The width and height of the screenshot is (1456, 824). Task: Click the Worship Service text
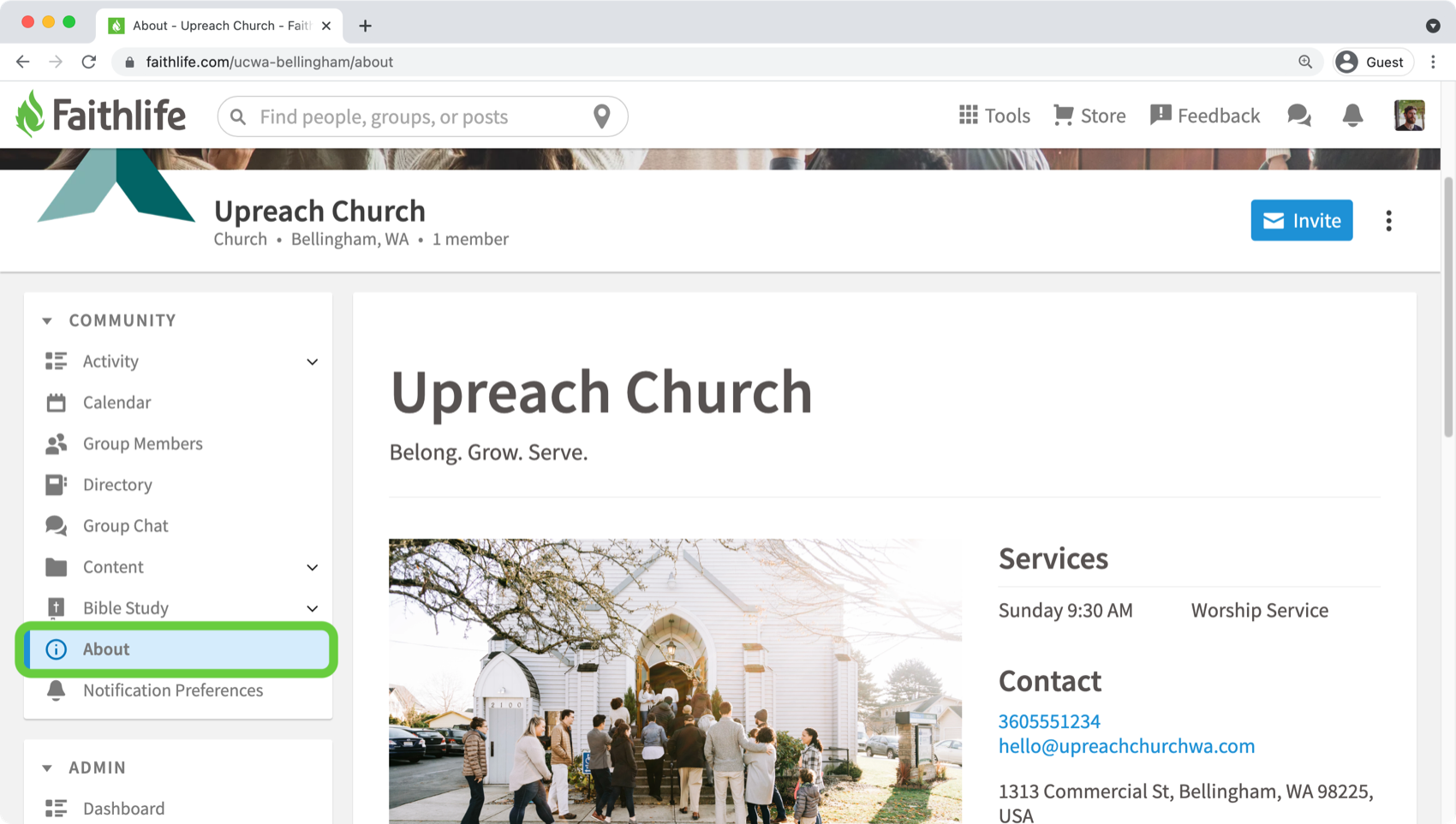1260,610
